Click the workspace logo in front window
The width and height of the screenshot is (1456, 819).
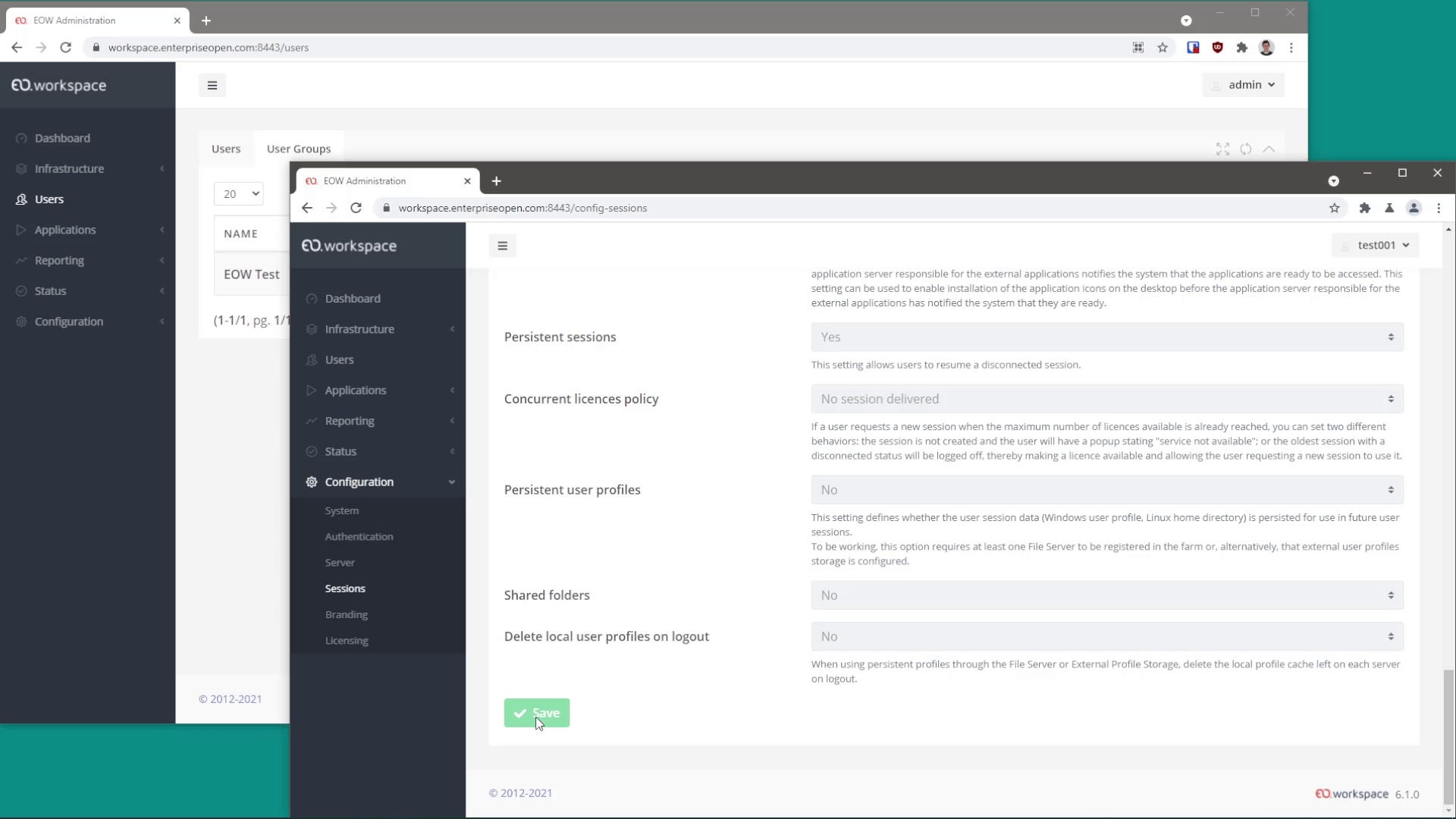tap(349, 246)
